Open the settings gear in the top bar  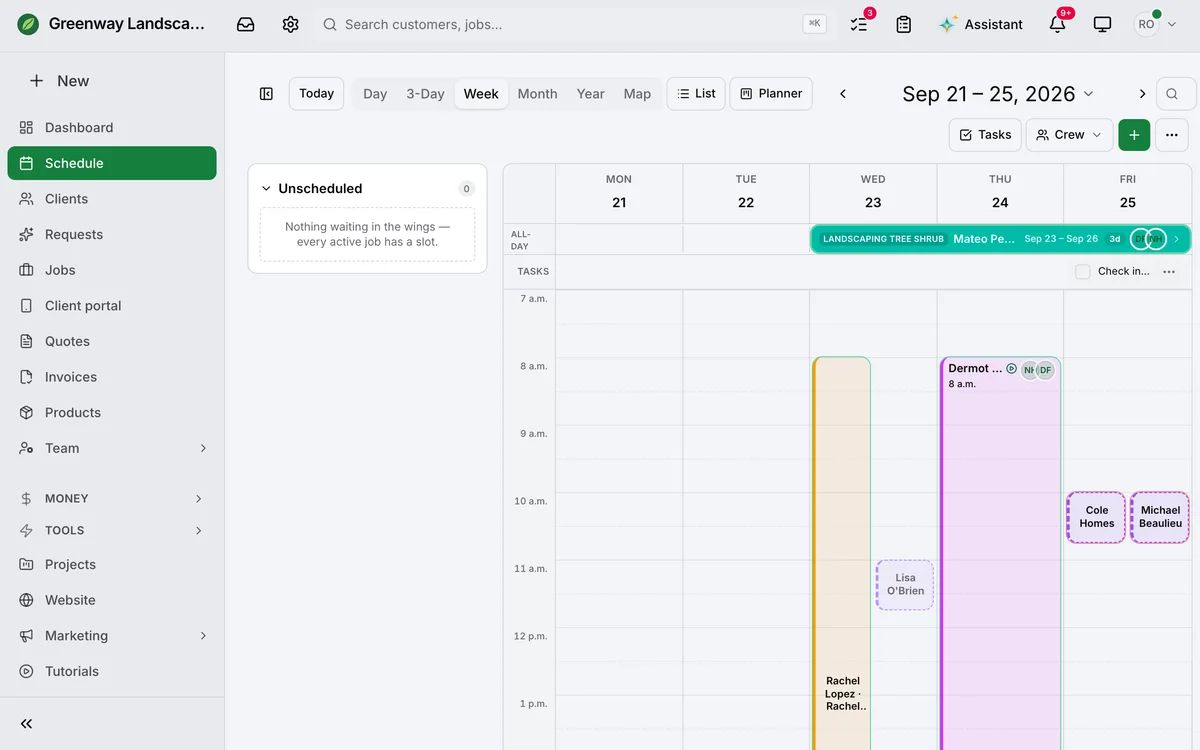pos(290,24)
